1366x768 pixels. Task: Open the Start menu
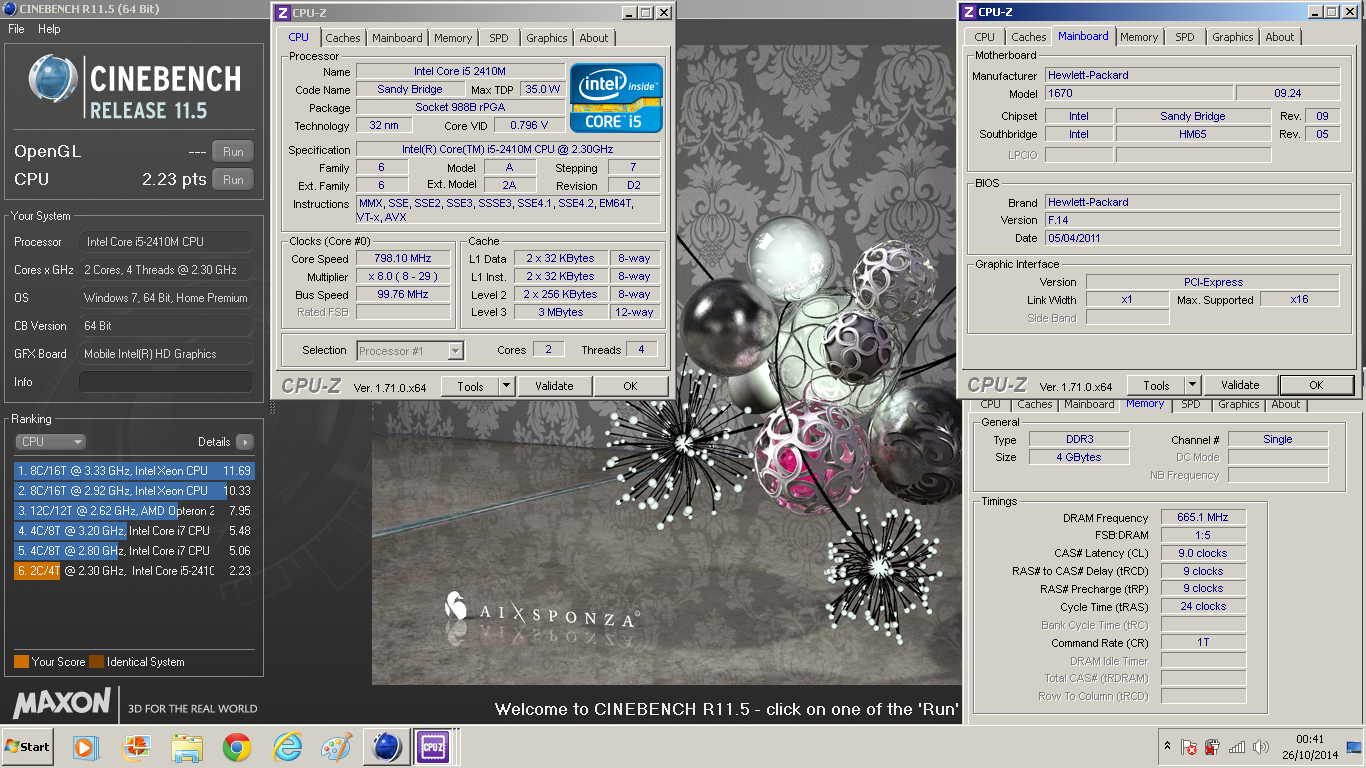(28, 747)
